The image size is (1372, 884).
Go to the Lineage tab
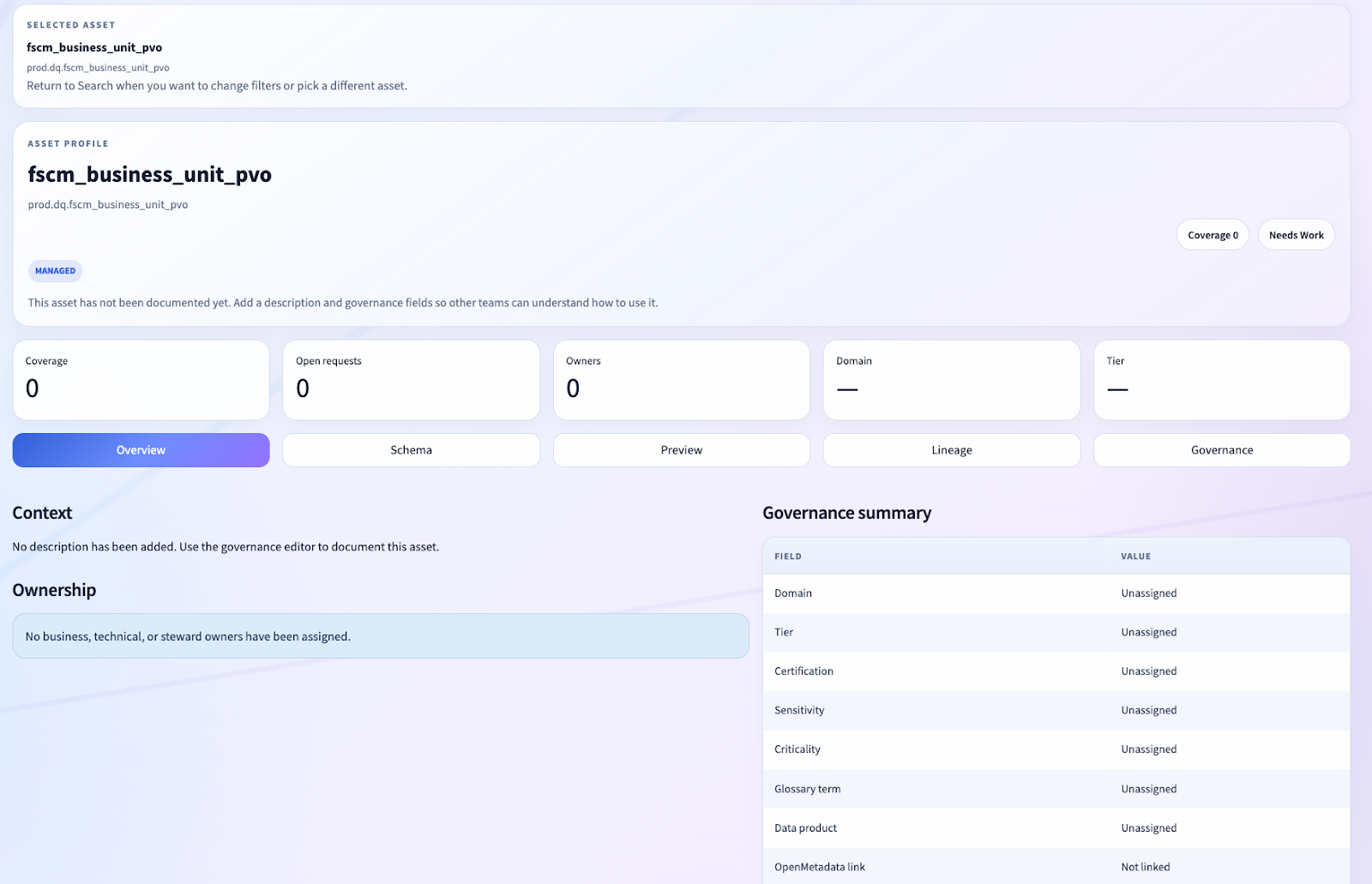[951, 450]
